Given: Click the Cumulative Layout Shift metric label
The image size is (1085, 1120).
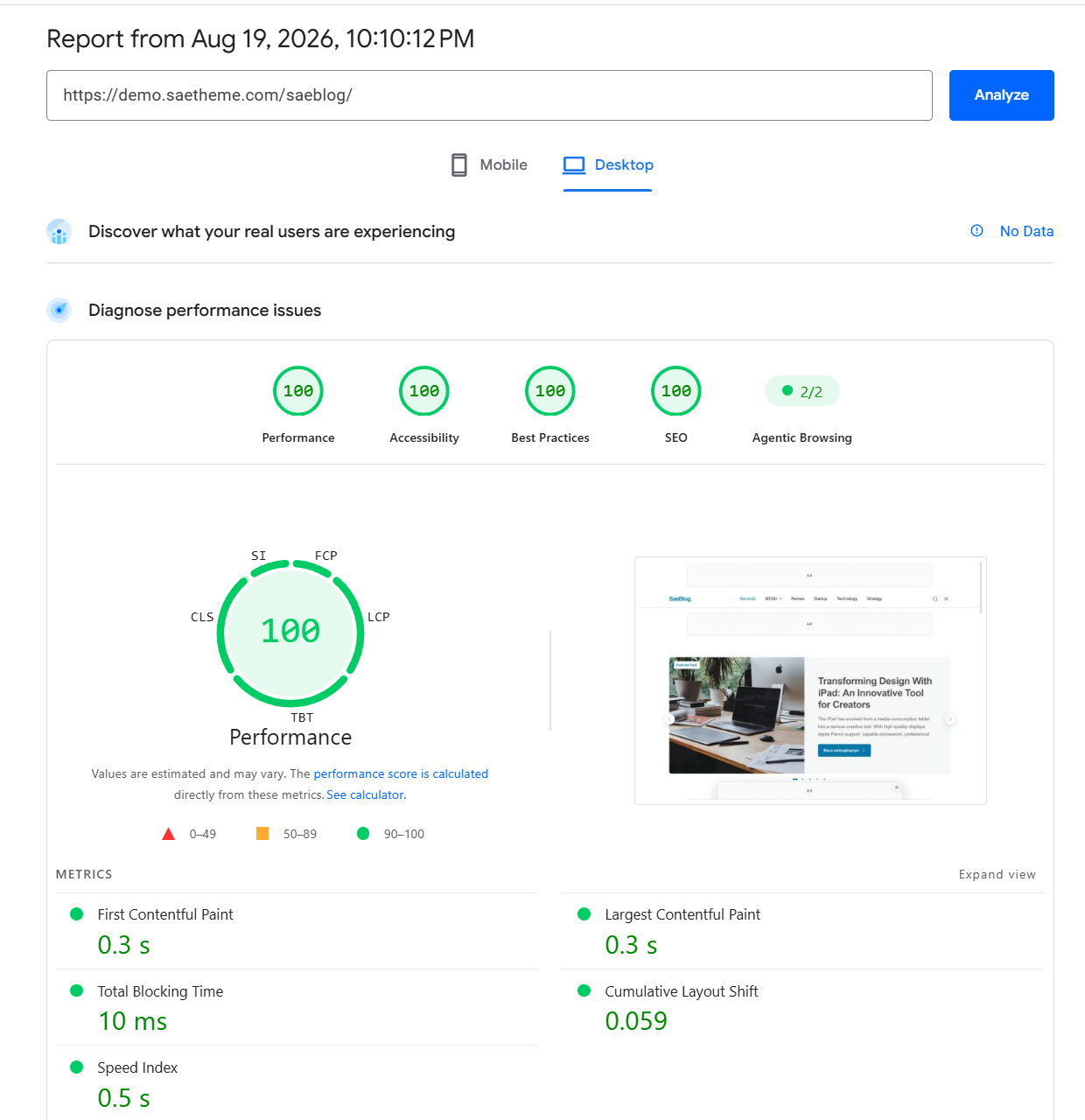Looking at the screenshot, I should tap(682, 991).
